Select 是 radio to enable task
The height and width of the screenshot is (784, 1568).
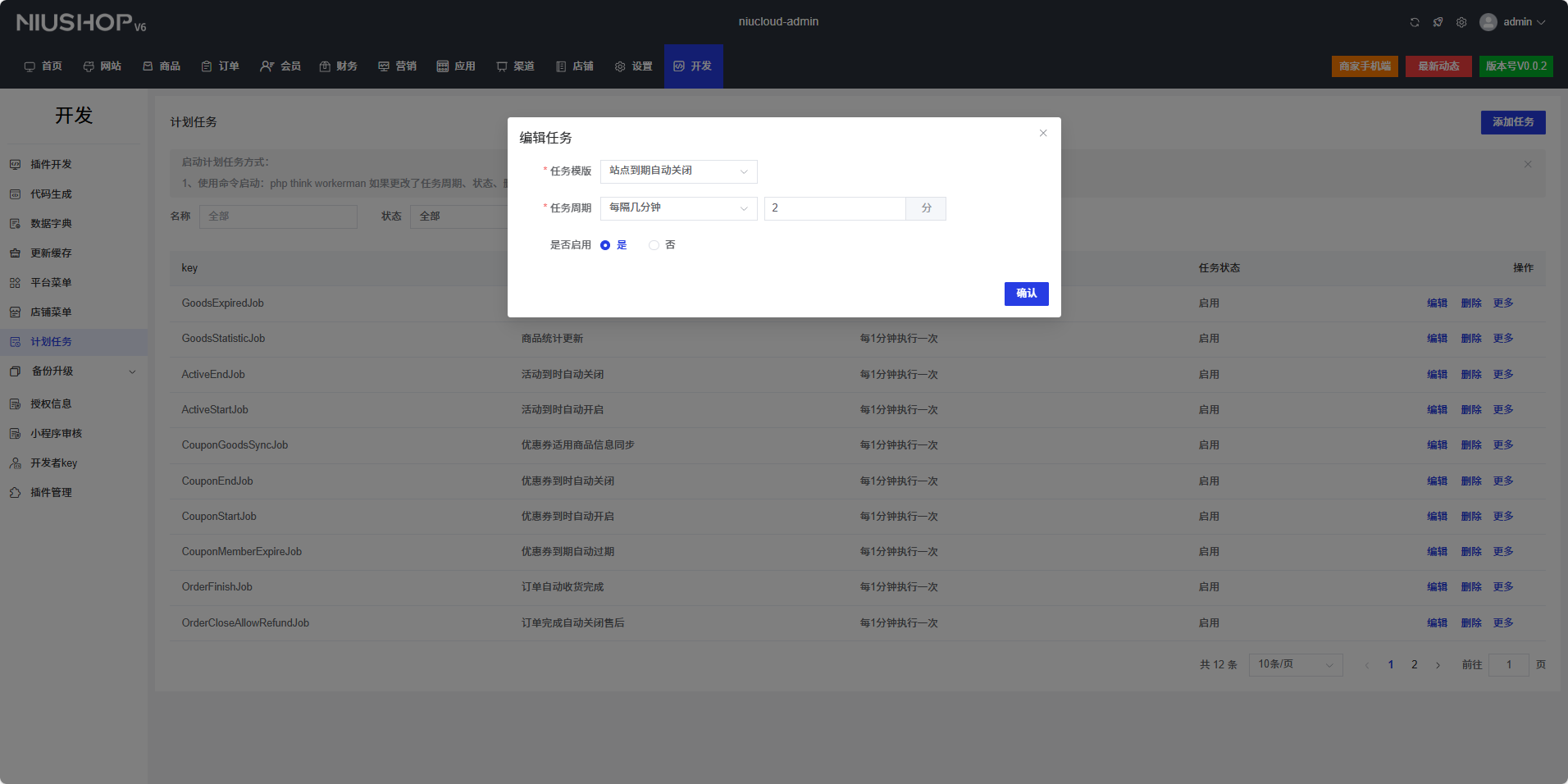(605, 245)
